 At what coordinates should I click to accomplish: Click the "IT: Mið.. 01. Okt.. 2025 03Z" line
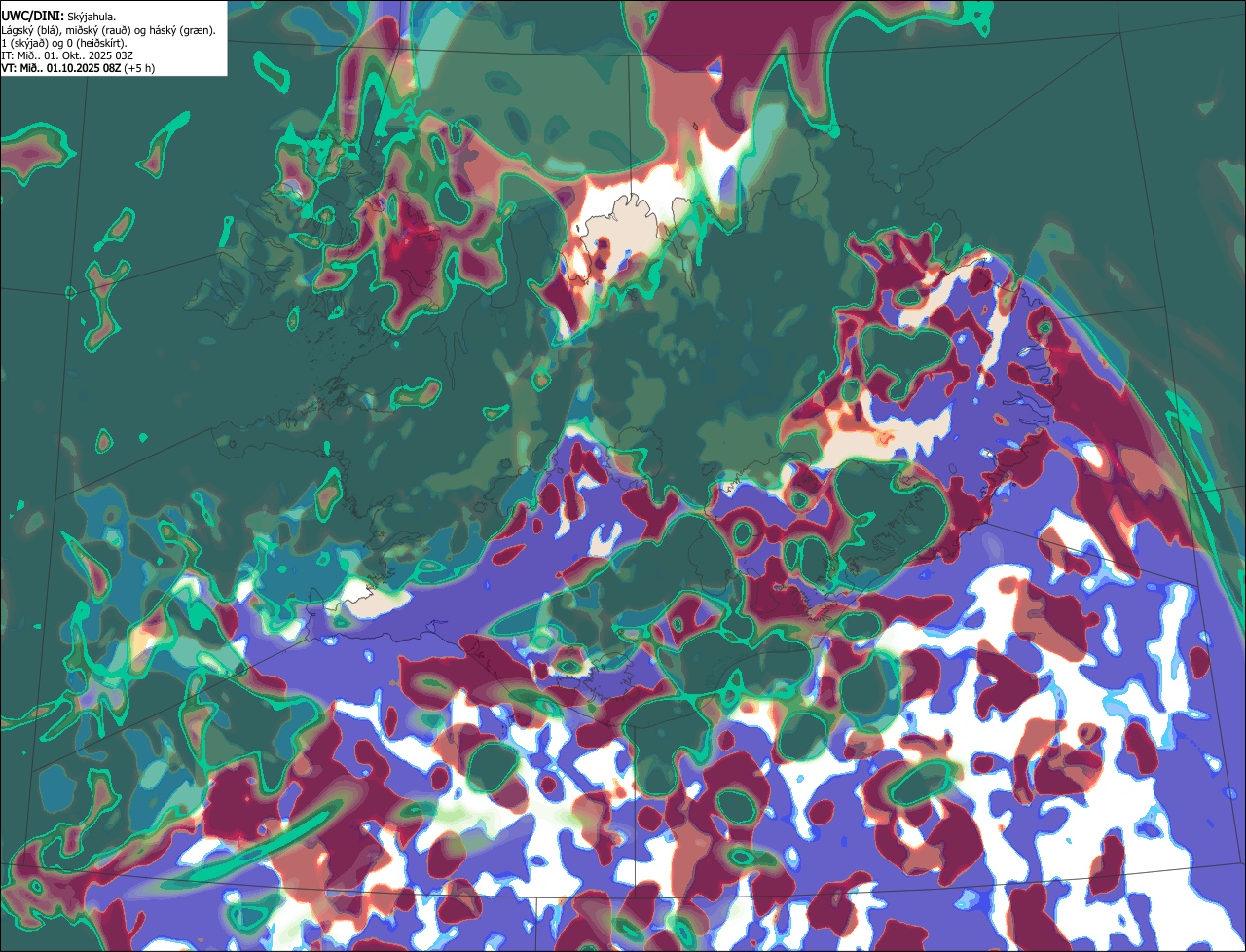pos(67,55)
